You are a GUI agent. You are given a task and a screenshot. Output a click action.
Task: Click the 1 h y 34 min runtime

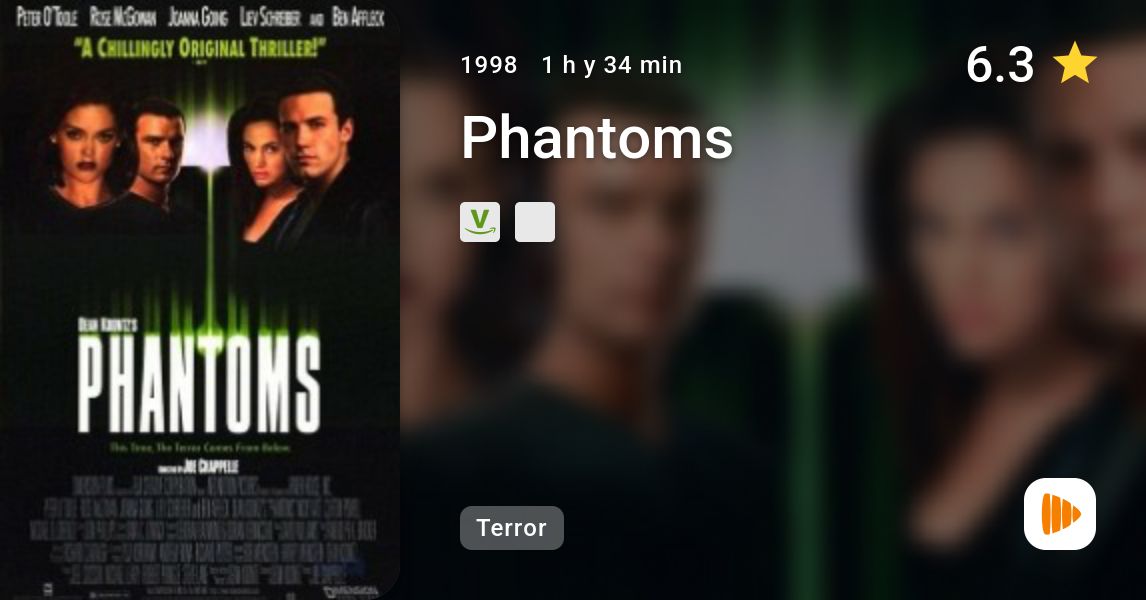point(612,65)
